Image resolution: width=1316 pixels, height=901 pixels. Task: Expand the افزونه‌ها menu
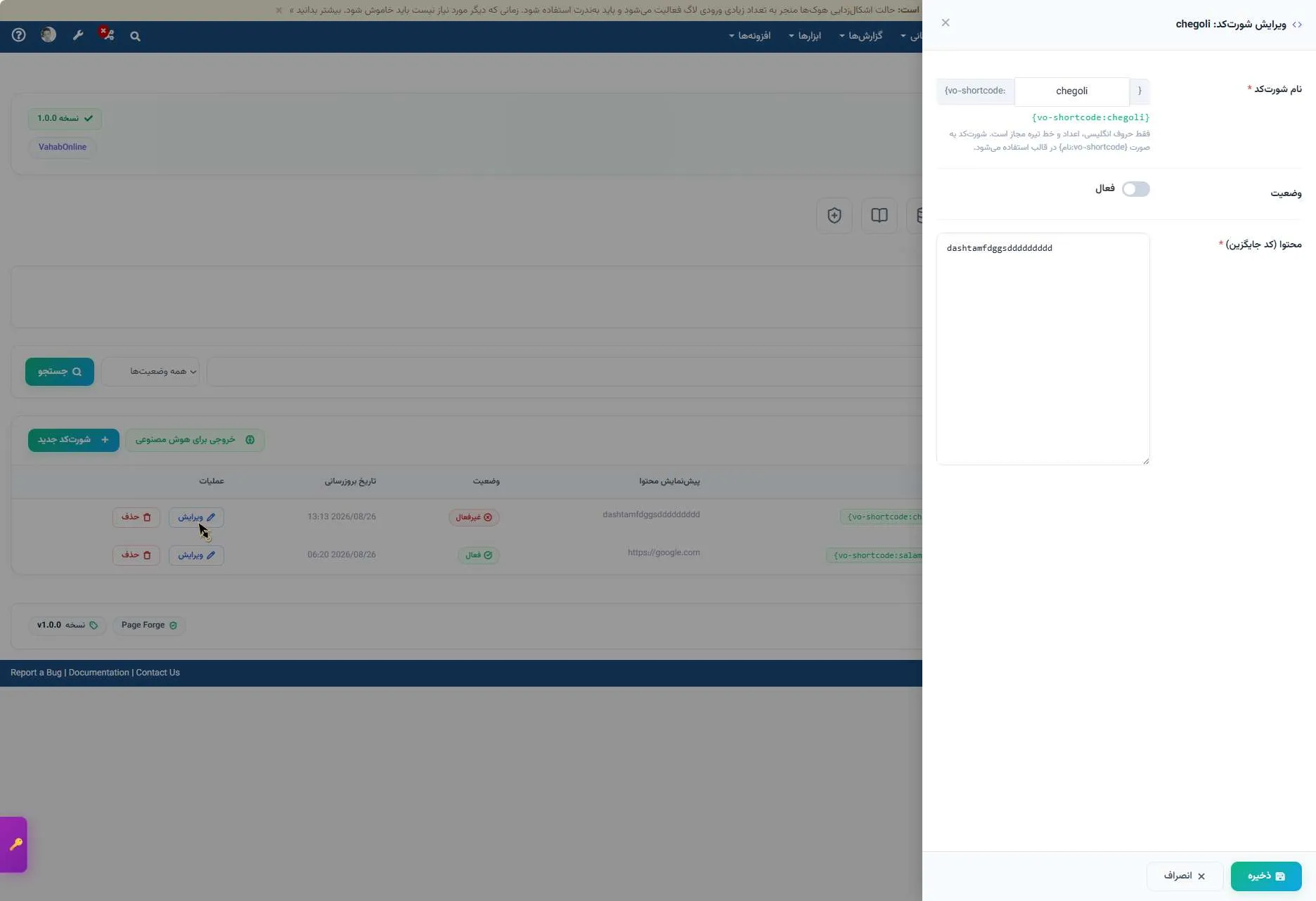[x=750, y=36]
